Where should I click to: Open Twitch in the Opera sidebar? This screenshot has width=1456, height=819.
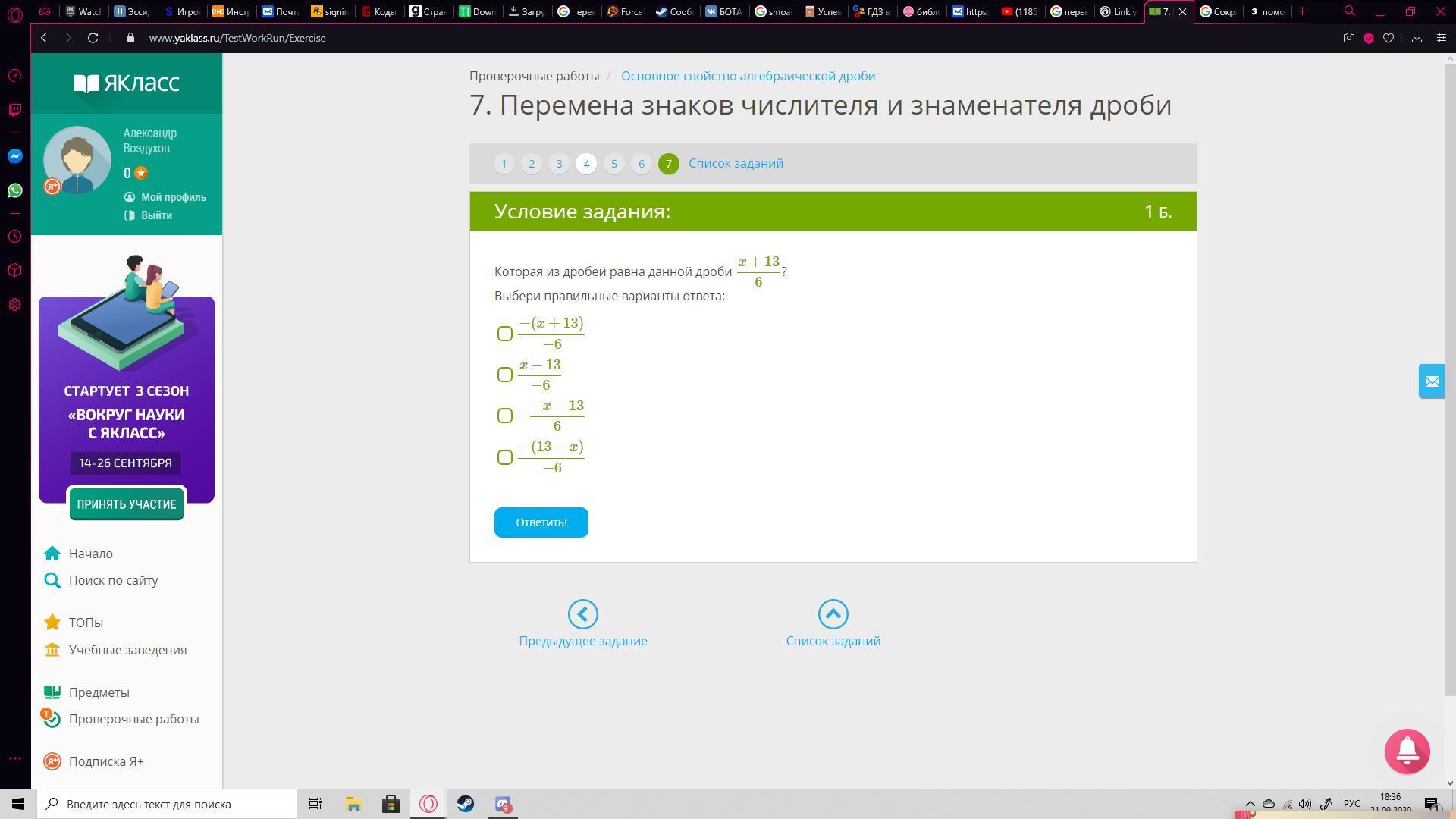pyautogui.click(x=15, y=110)
